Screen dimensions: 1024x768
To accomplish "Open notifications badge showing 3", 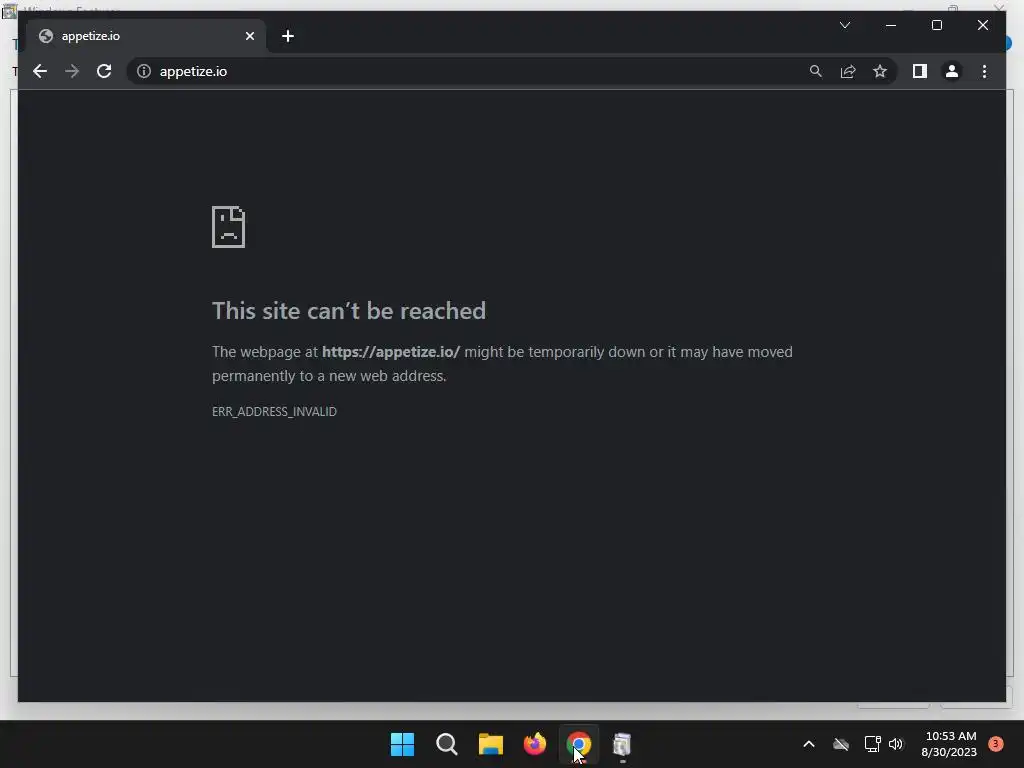I will pyautogui.click(x=995, y=744).
